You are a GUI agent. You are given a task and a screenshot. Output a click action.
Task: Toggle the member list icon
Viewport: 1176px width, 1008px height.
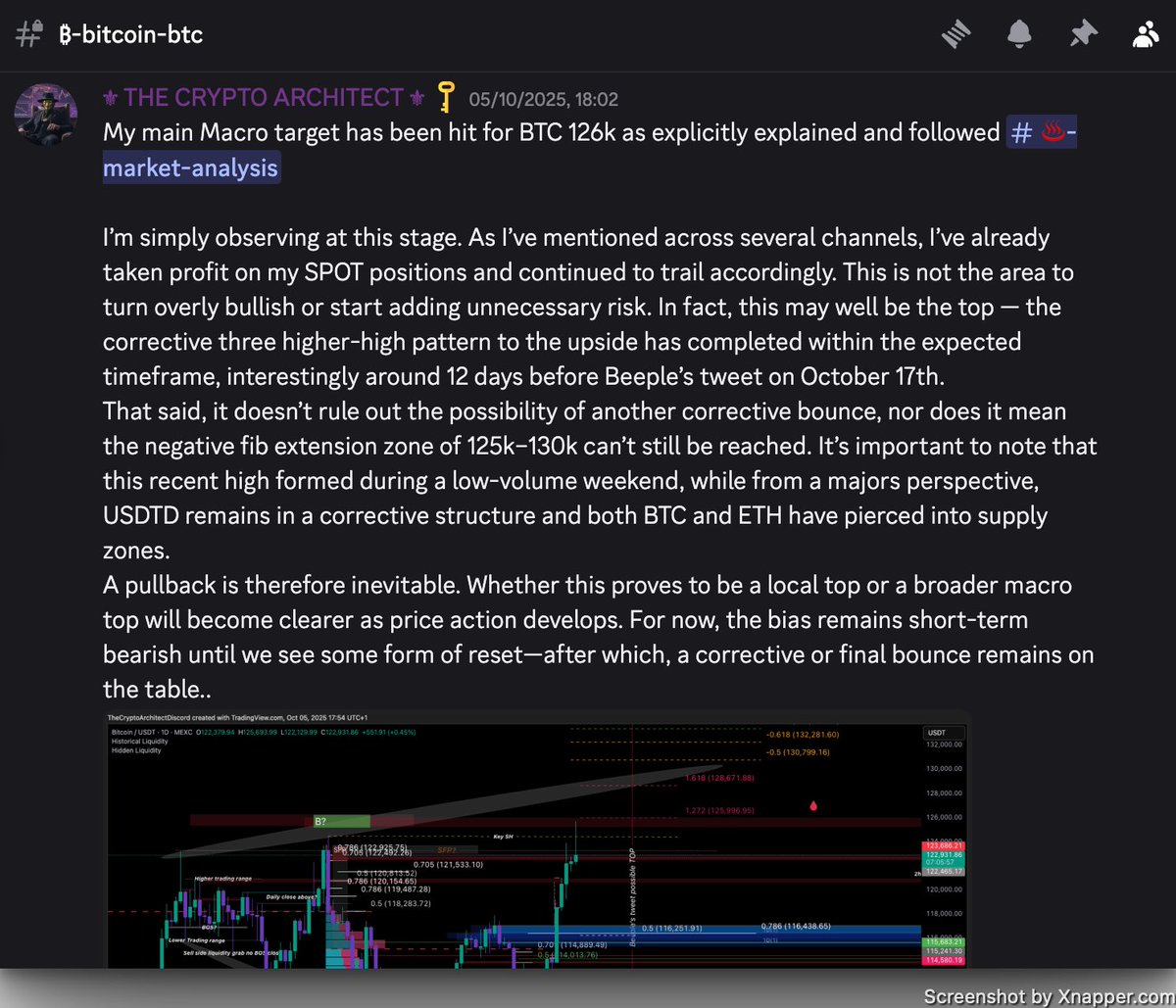[1145, 35]
